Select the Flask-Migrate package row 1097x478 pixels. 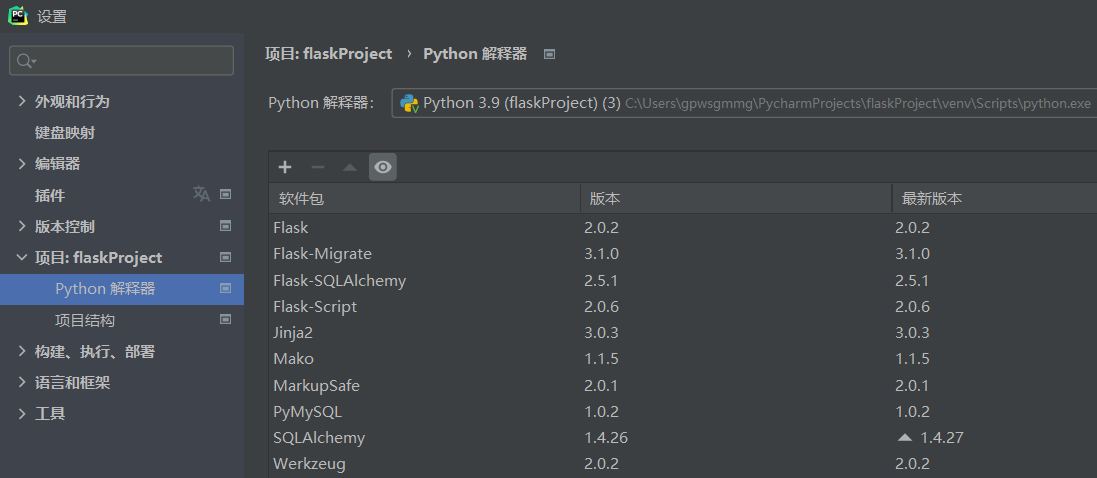click(683, 253)
